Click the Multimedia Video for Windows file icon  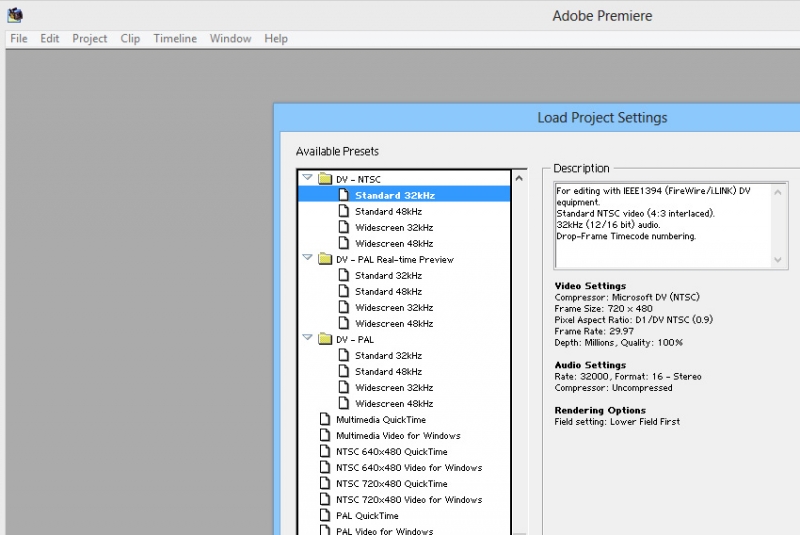pyautogui.click(x=324, y=436)
